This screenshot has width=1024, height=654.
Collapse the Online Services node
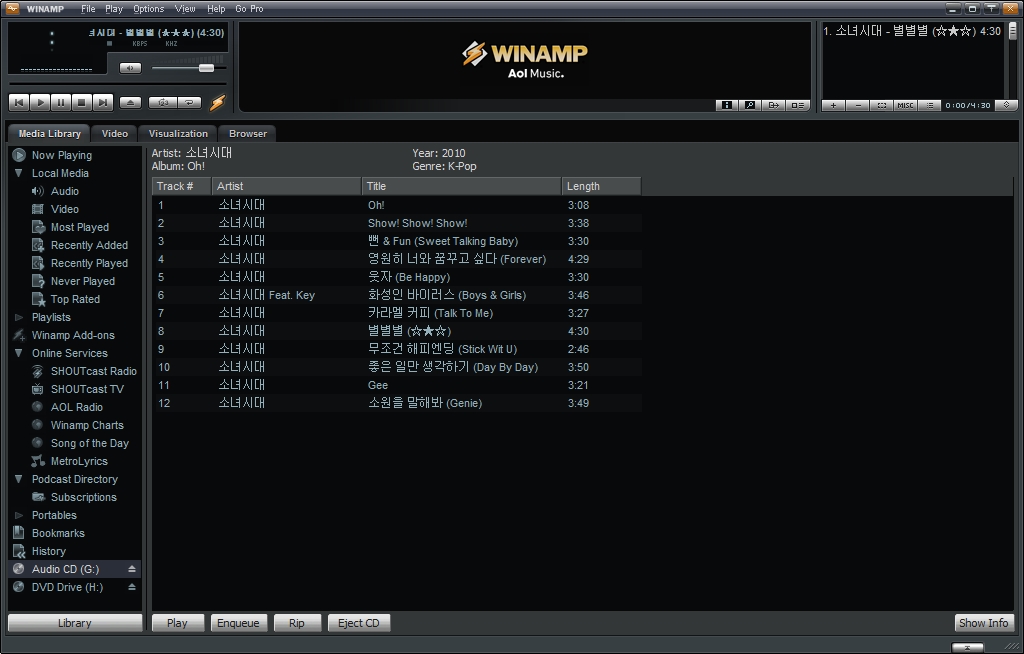point(18,353)
